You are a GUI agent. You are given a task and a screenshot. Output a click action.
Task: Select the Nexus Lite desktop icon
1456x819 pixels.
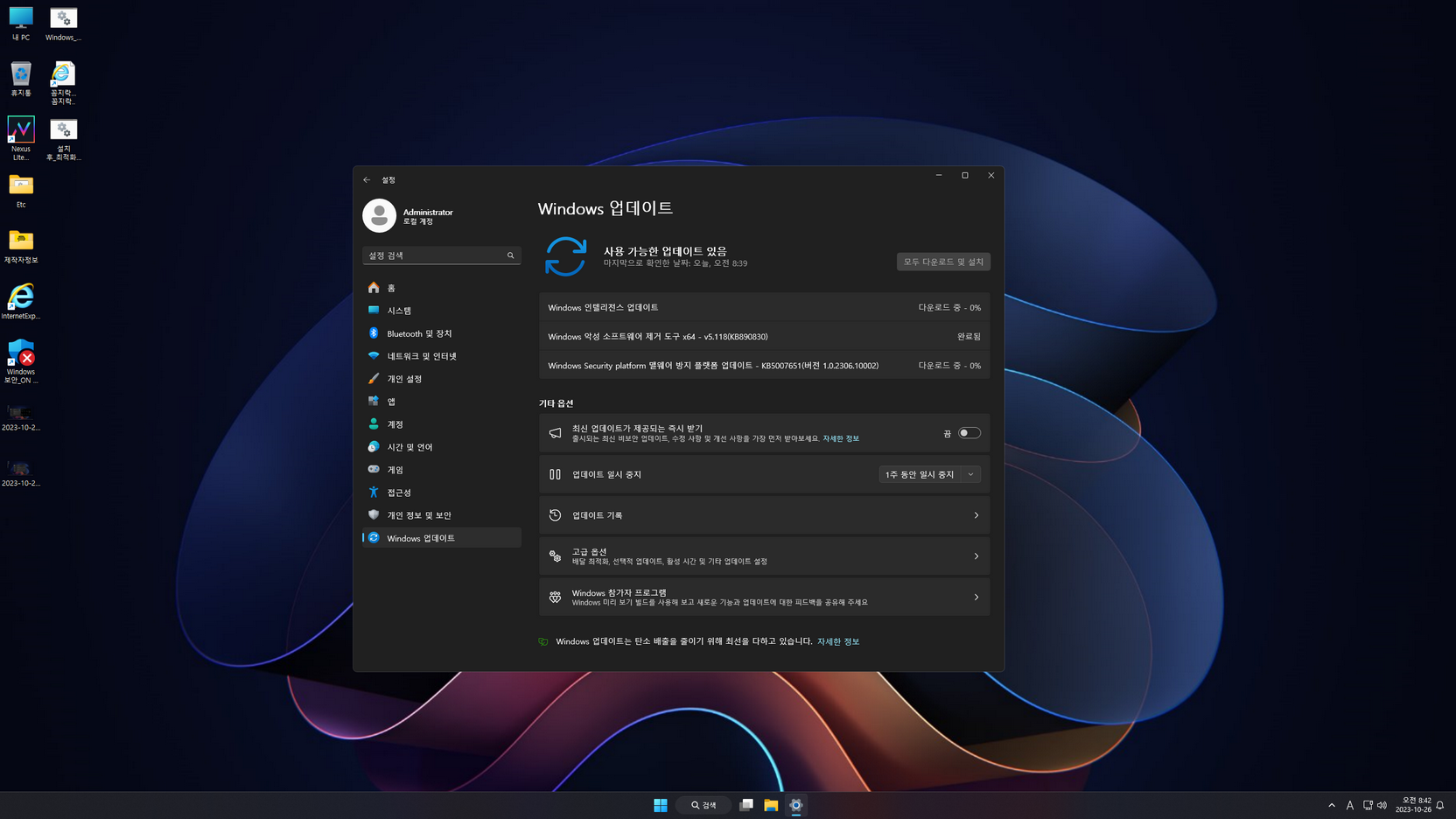coord(21,138)
